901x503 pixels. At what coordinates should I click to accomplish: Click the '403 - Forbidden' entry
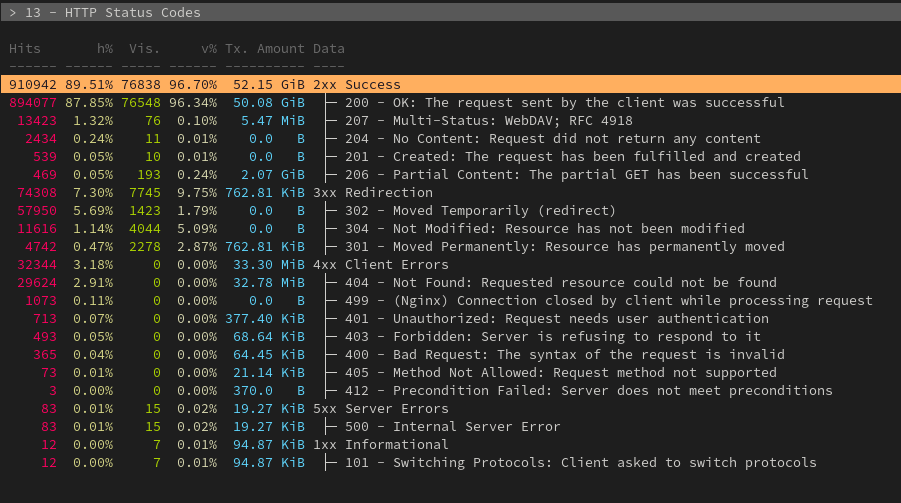click(x=552, y=337)
